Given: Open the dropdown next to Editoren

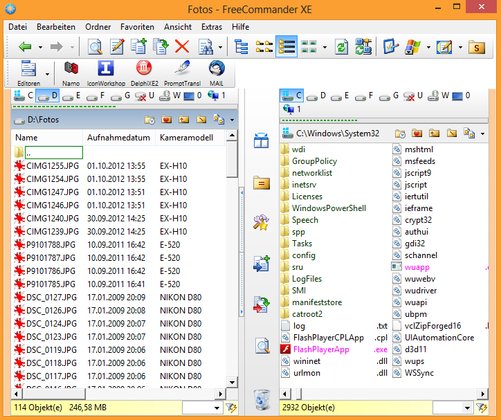Looking at the screenshot, I should point(47,74).
